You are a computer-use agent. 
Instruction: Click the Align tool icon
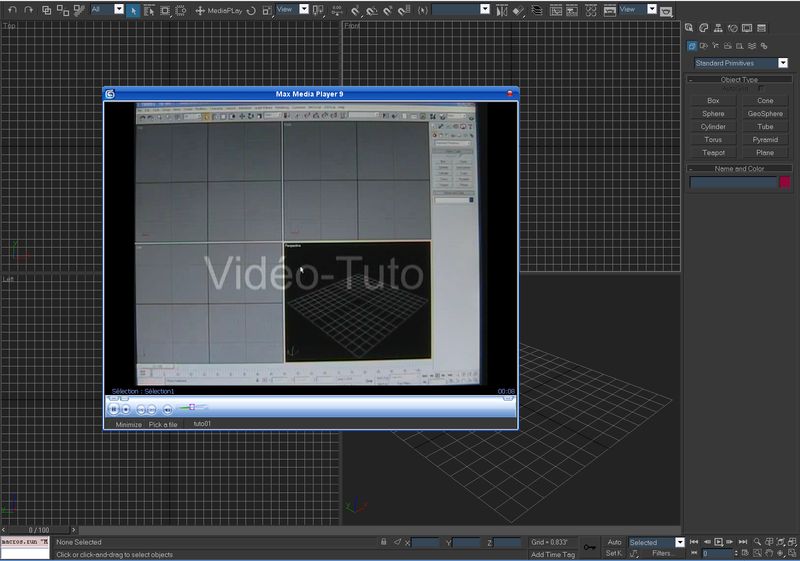point(518,10)
